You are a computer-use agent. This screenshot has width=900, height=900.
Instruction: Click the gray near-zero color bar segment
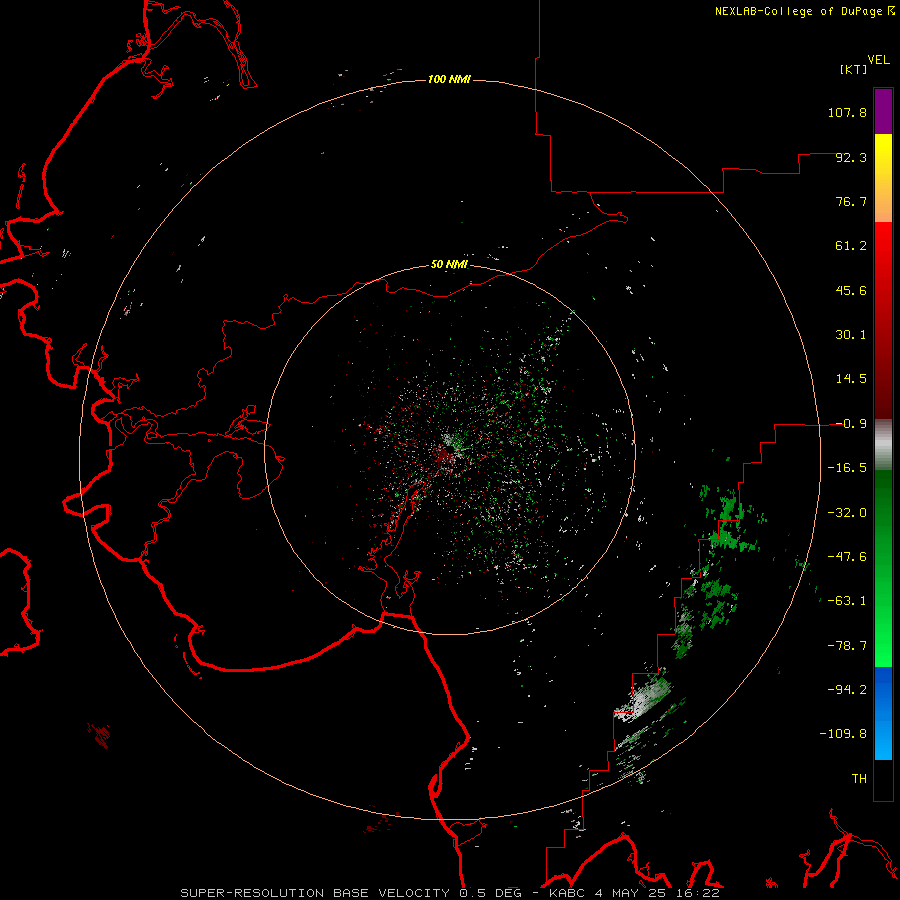click(x=883, y=445)
